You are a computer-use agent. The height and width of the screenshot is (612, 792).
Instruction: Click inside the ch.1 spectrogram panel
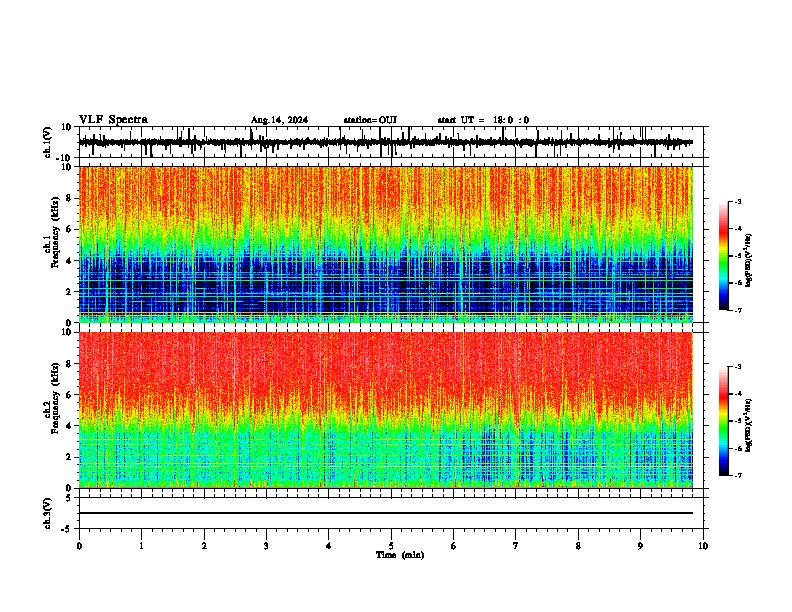pos(385,244)
